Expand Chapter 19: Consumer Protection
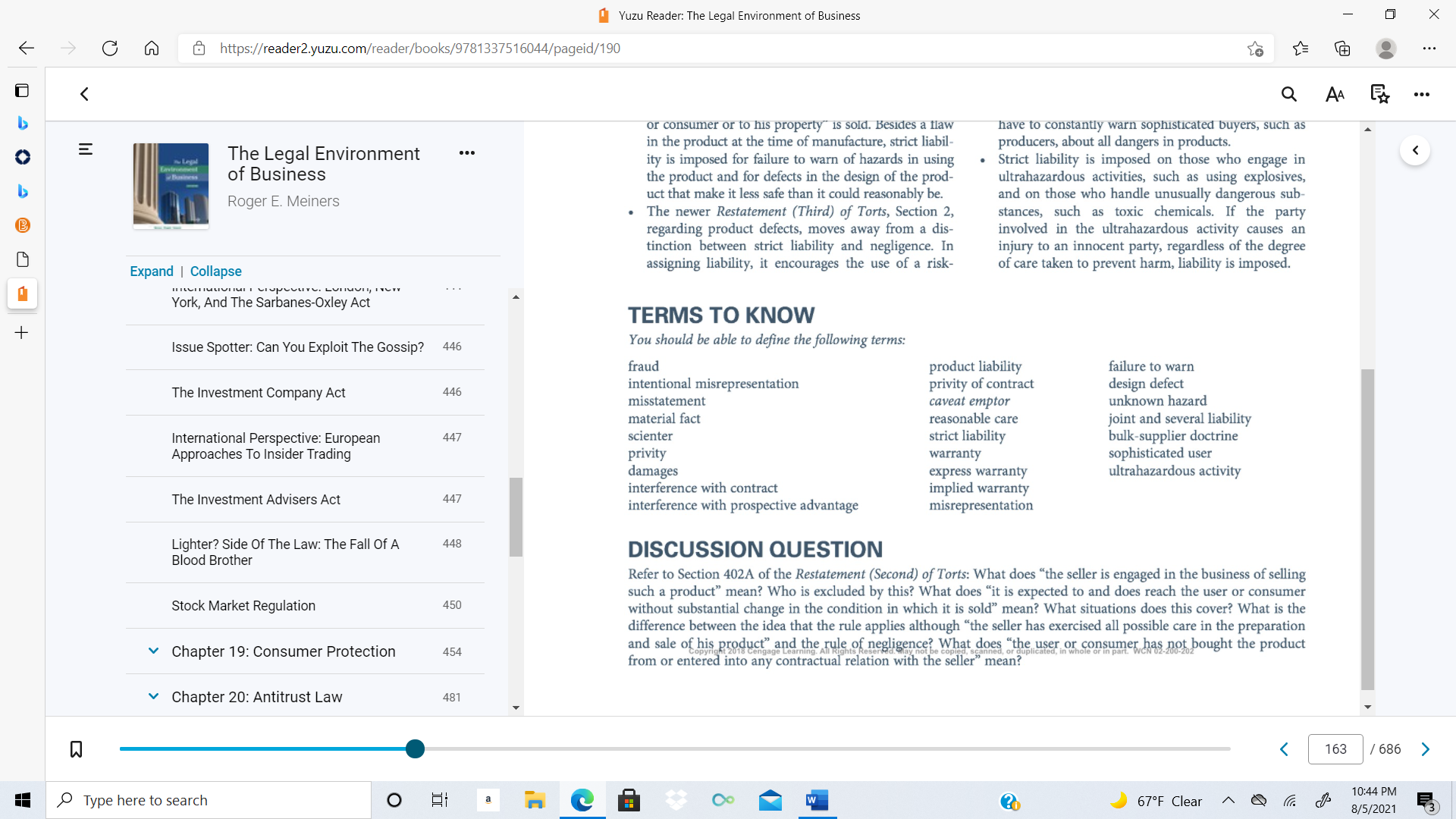The height and width of the screenshot is (819, 1456). coord(153,651)
